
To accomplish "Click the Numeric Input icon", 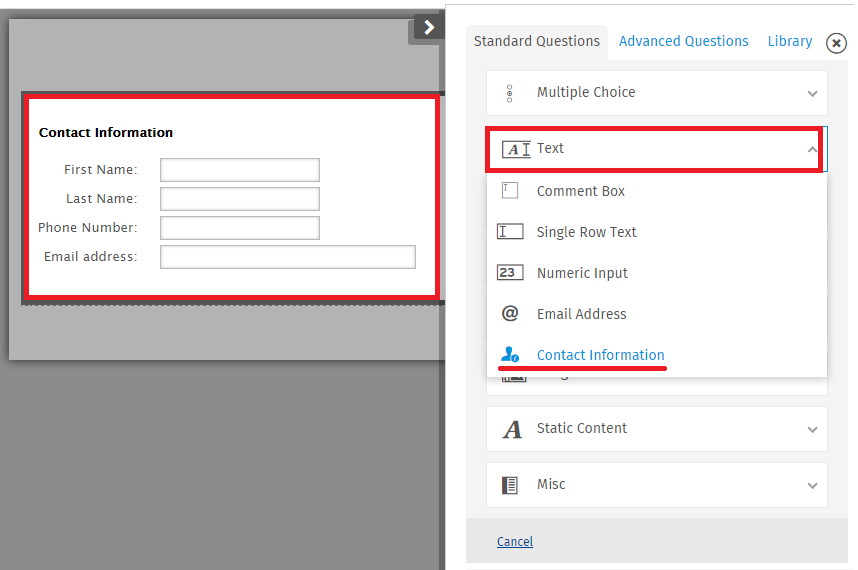I will [x=510, y=273].
